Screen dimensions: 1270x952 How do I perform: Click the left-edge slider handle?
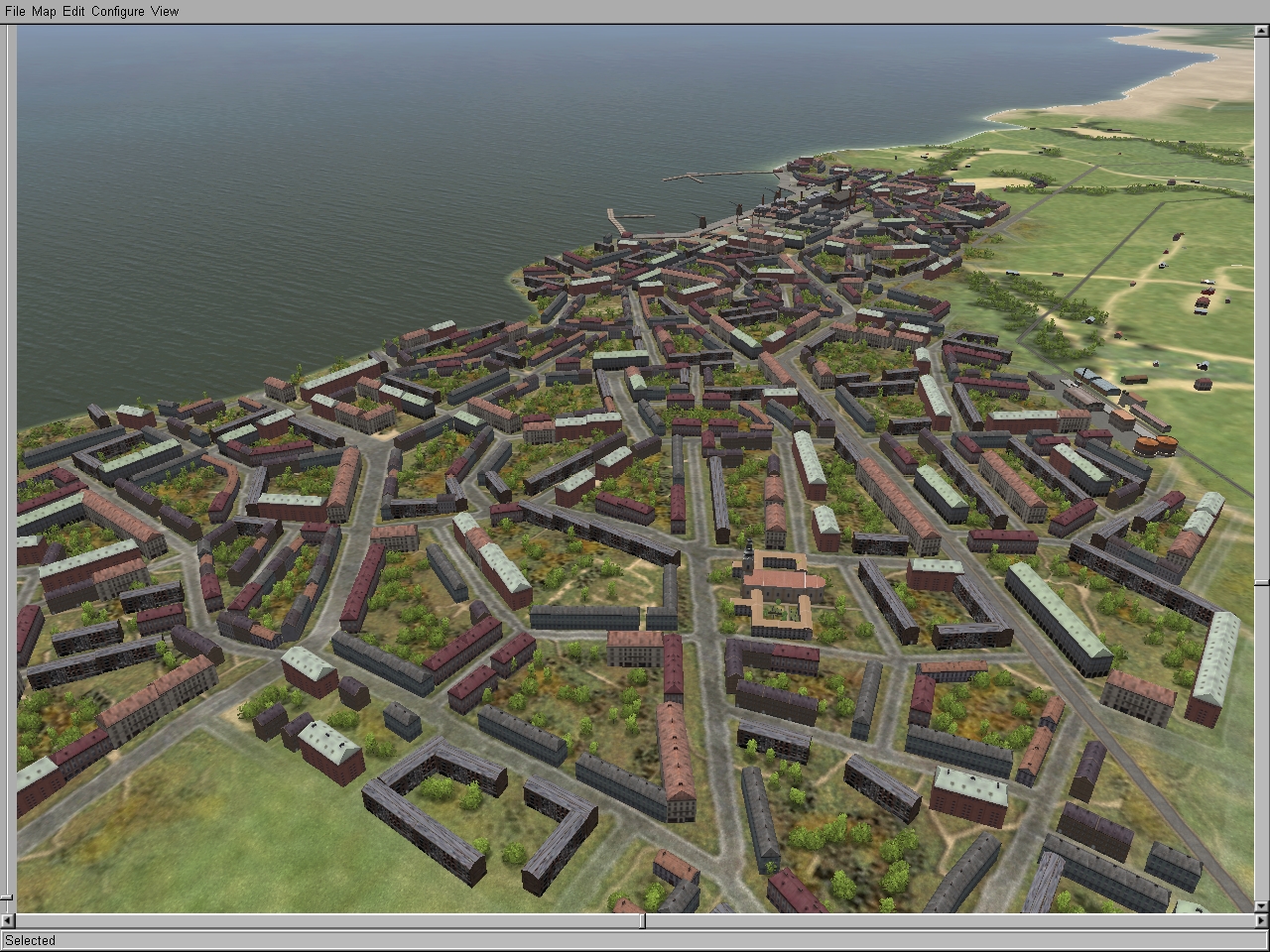click(8, 895)
